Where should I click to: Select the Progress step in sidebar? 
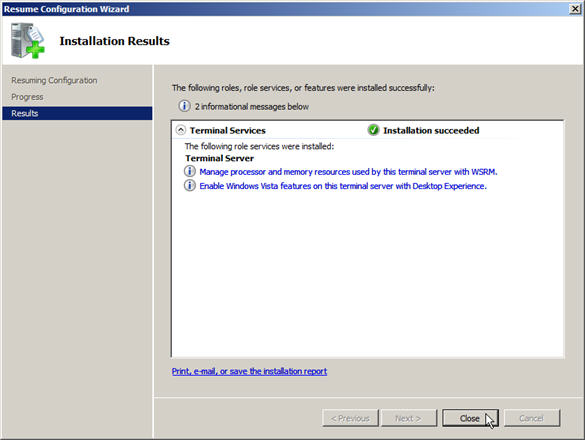(x=27, y=97)
